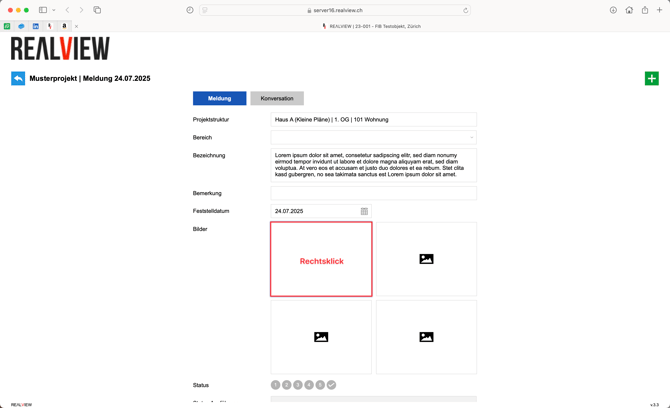Open the blue cloud pinned tab
Screen dimensions: 670x408
pos(21,26)
